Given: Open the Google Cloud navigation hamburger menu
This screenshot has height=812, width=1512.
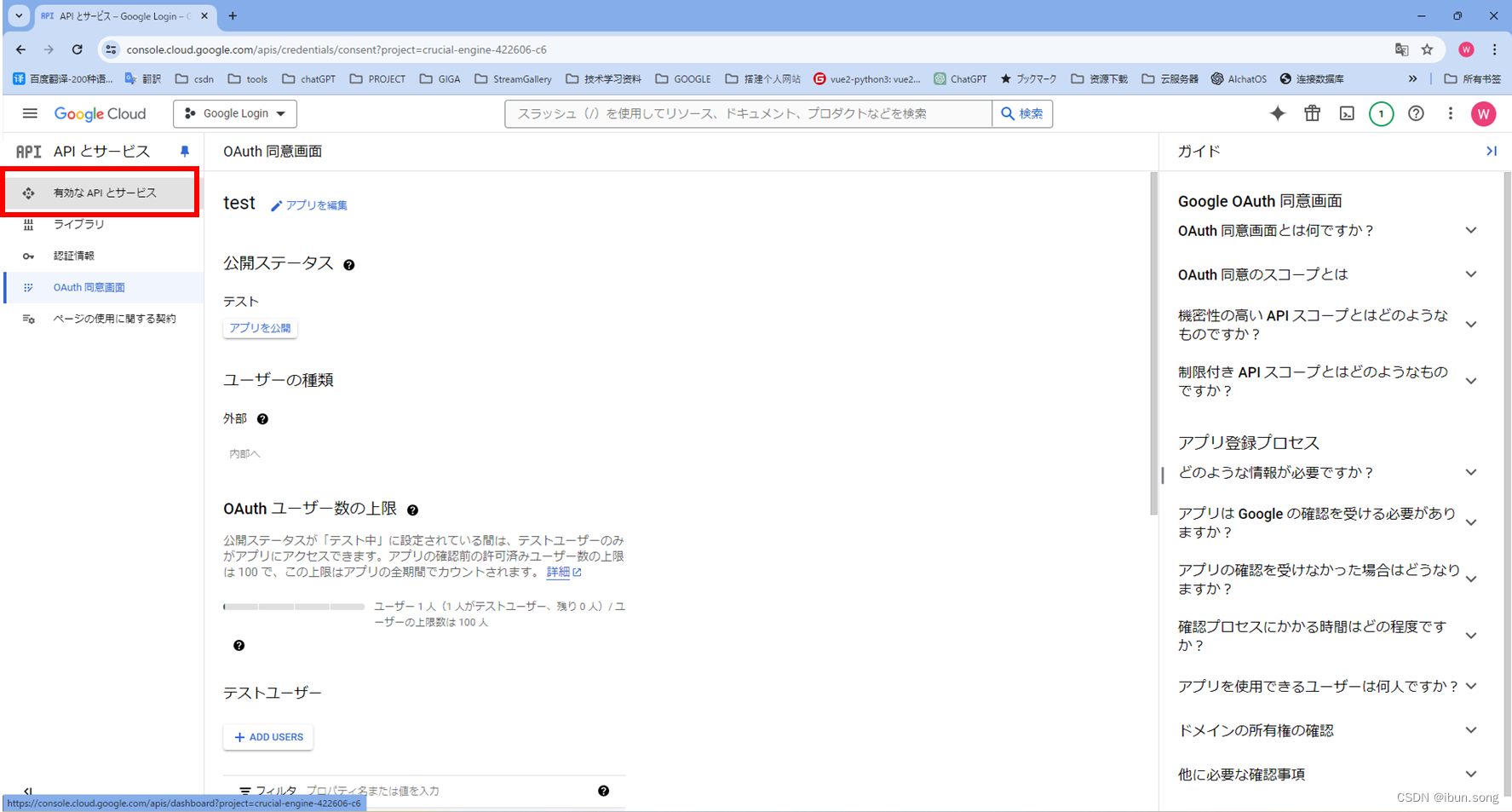Looking at the screenshot, I should (30, 113).
